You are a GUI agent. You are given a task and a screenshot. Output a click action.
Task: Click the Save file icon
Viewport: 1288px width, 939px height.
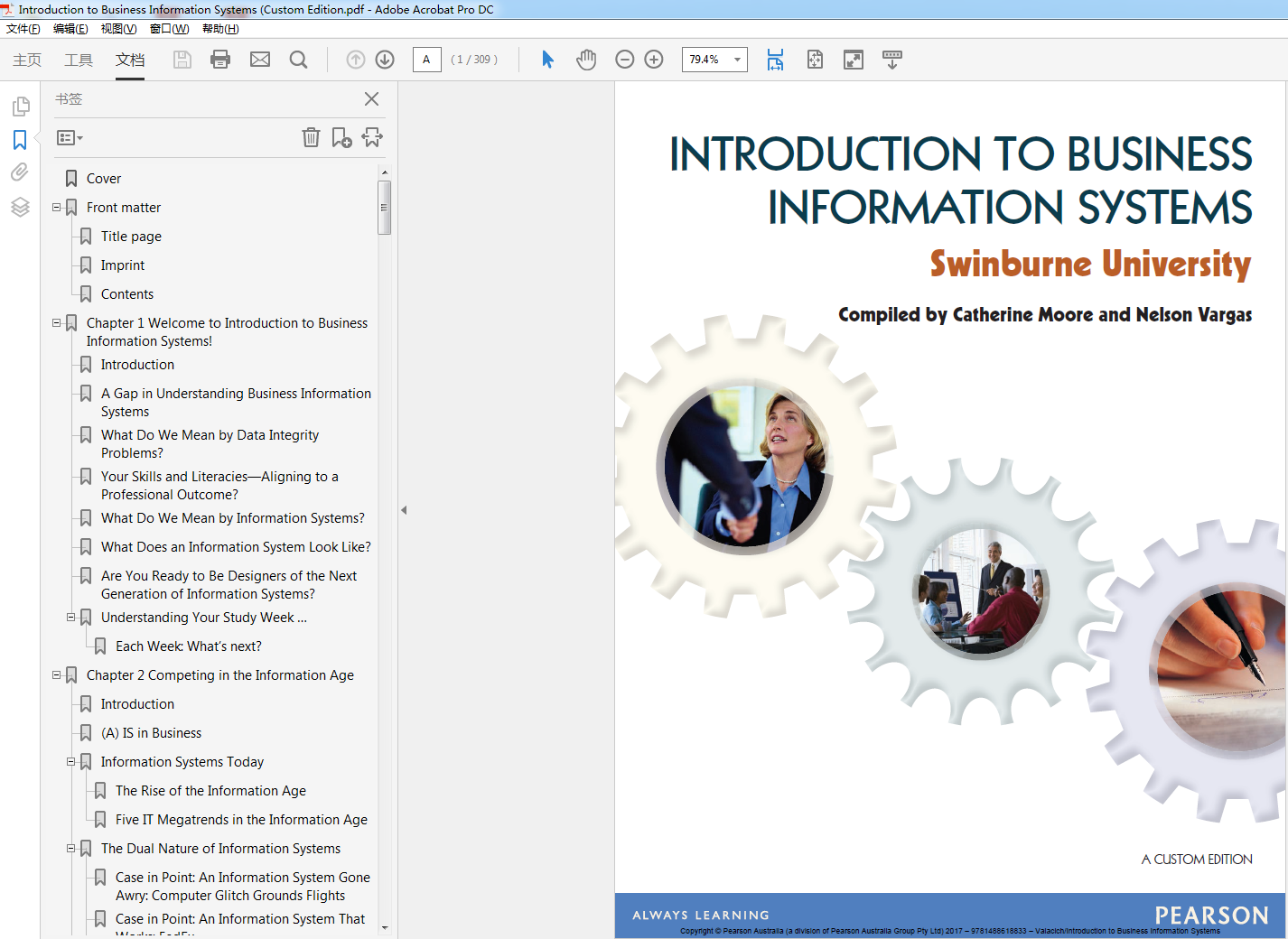(182, 60)
